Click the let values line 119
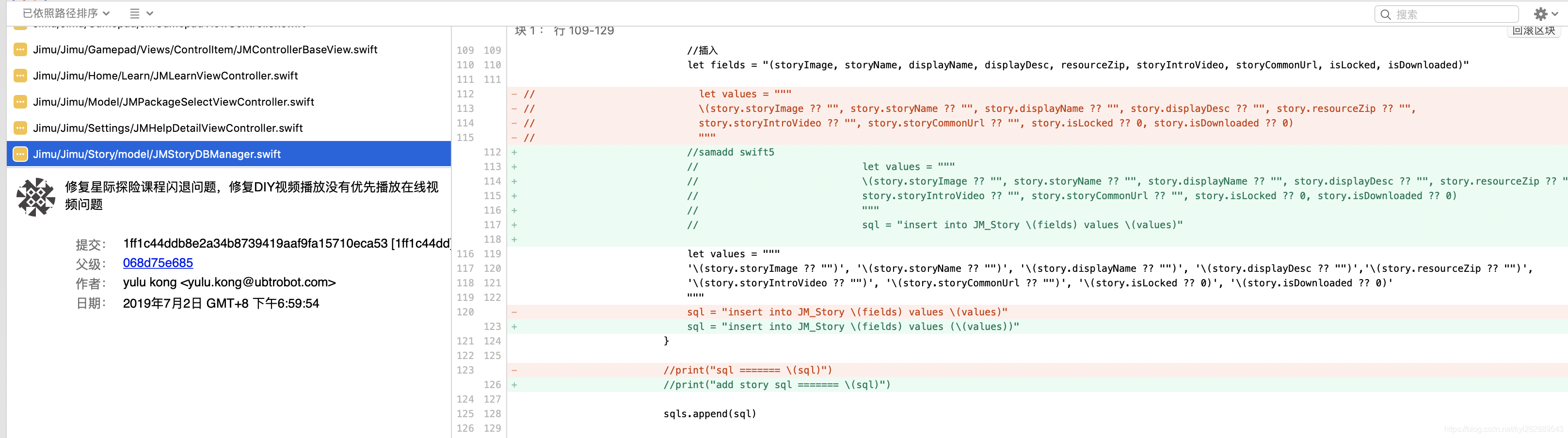Viewport: 1568px width, 438px height. pyautogui.click(x=733, y=254)
